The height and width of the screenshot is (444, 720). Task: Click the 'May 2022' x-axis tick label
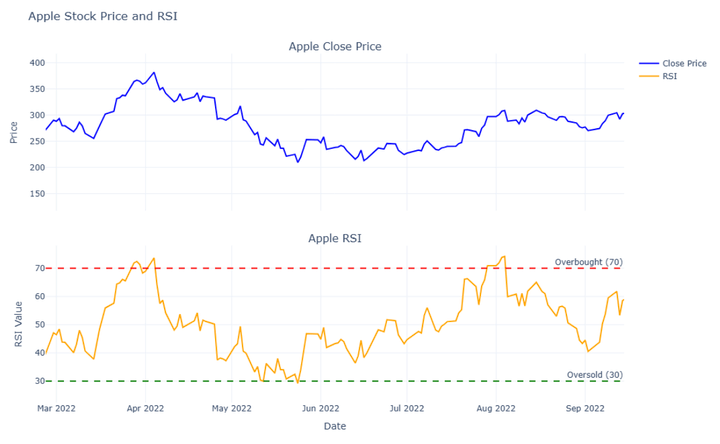pyautogui.click(x=233, y=408)
